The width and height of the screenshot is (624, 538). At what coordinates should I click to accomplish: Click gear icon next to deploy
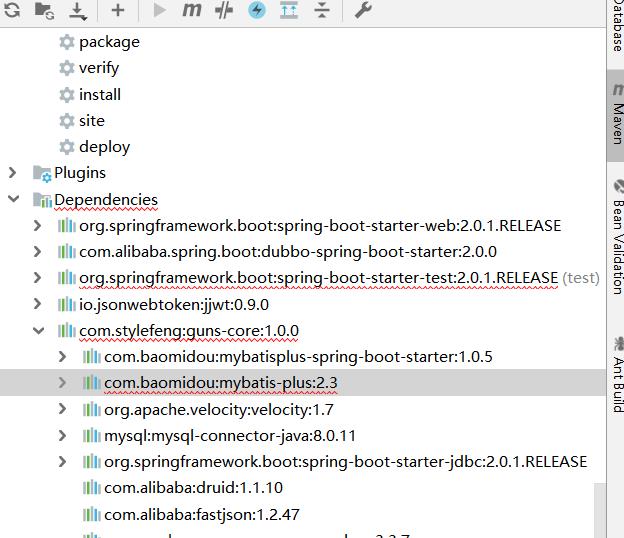point(66,147)
